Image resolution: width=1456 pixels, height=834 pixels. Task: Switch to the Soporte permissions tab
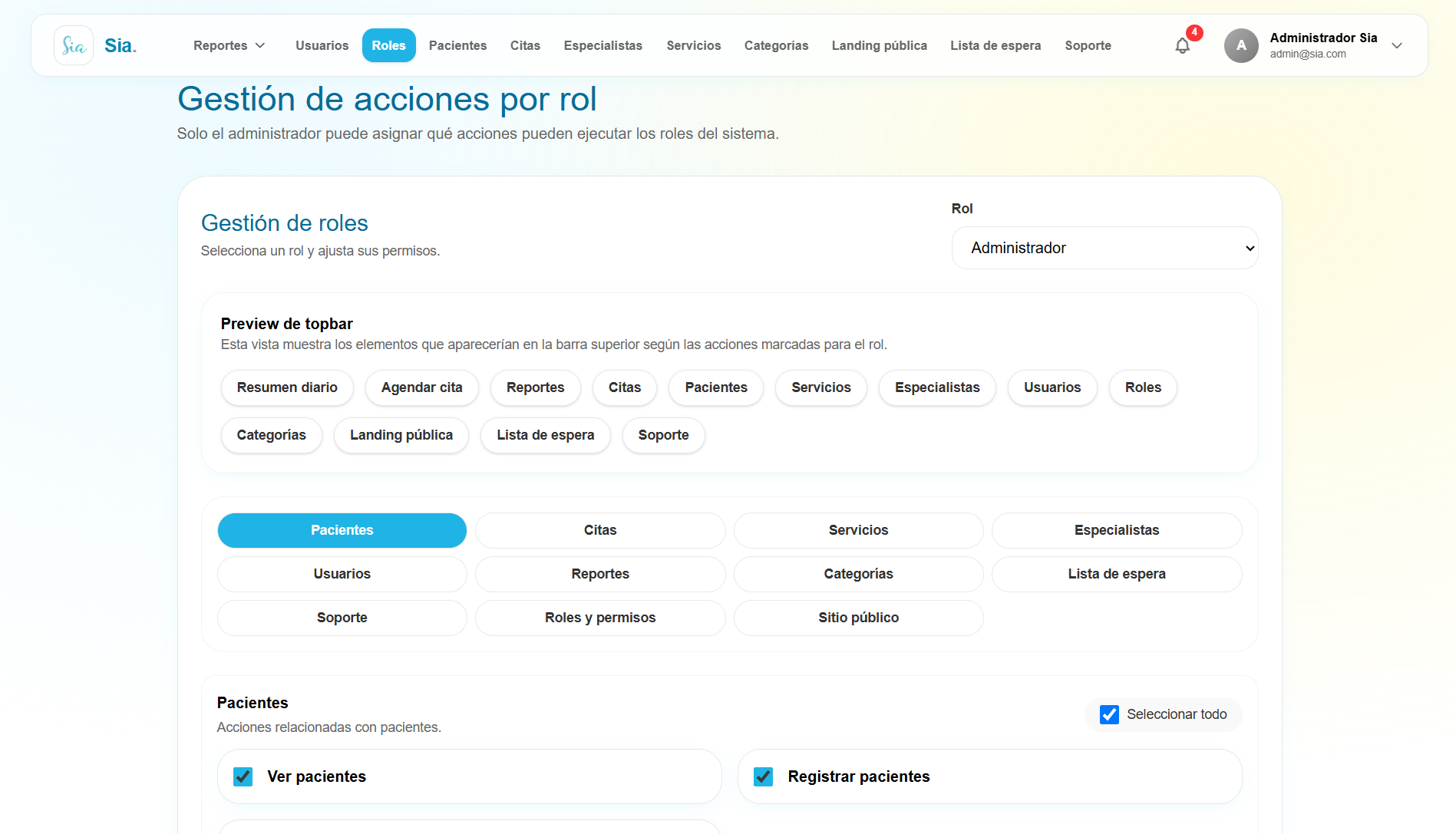(x=342, y=618)
